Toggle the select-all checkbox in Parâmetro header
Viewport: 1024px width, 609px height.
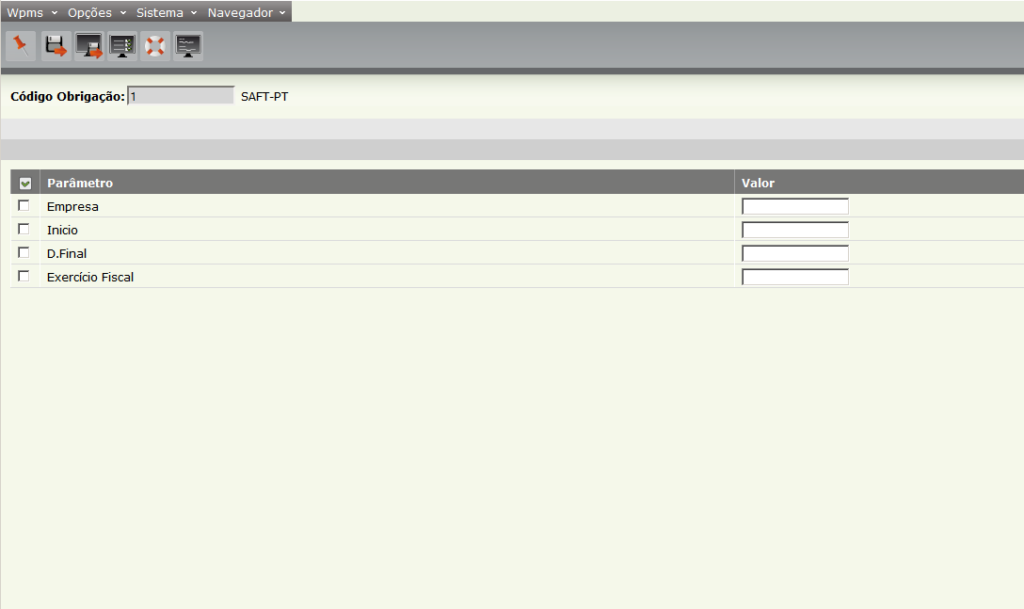tap(25, 183)
